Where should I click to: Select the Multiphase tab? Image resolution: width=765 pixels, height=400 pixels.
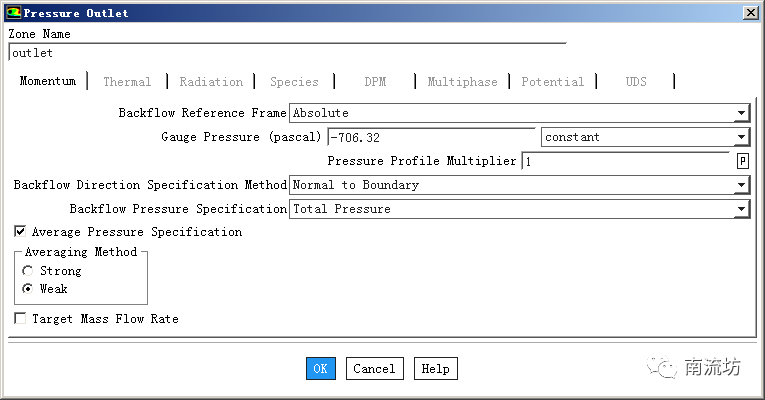pos(462,81)
